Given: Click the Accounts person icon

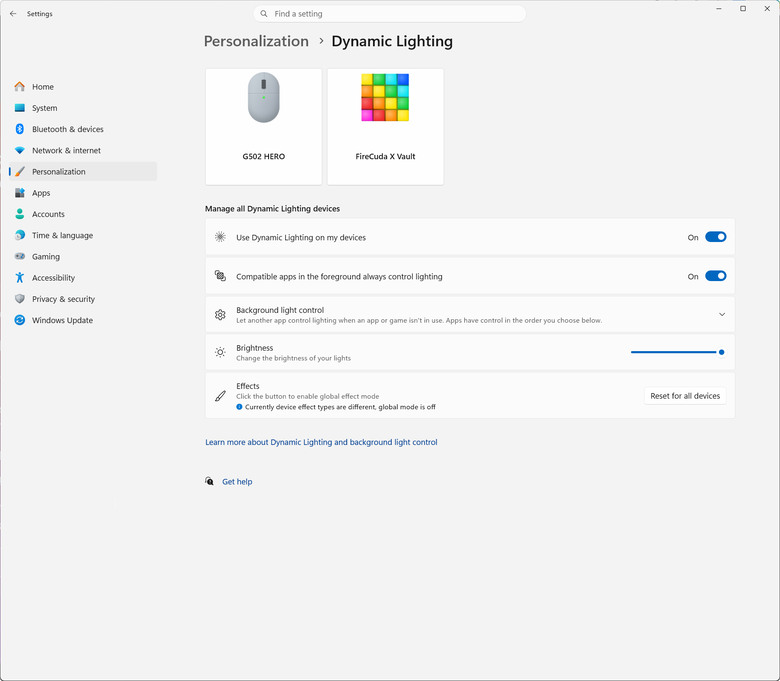Looking at the screenshot, I should click(x=19, y=214).
